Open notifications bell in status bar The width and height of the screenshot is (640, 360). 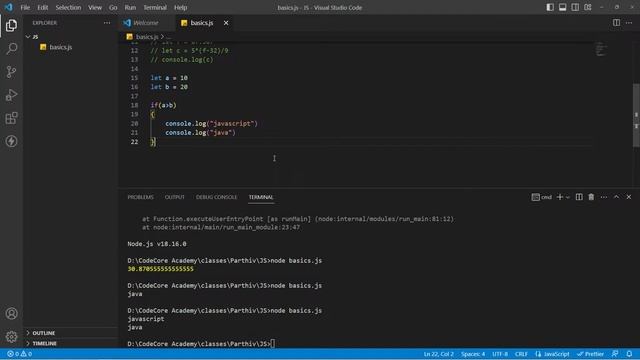click(x=629, y=354)
